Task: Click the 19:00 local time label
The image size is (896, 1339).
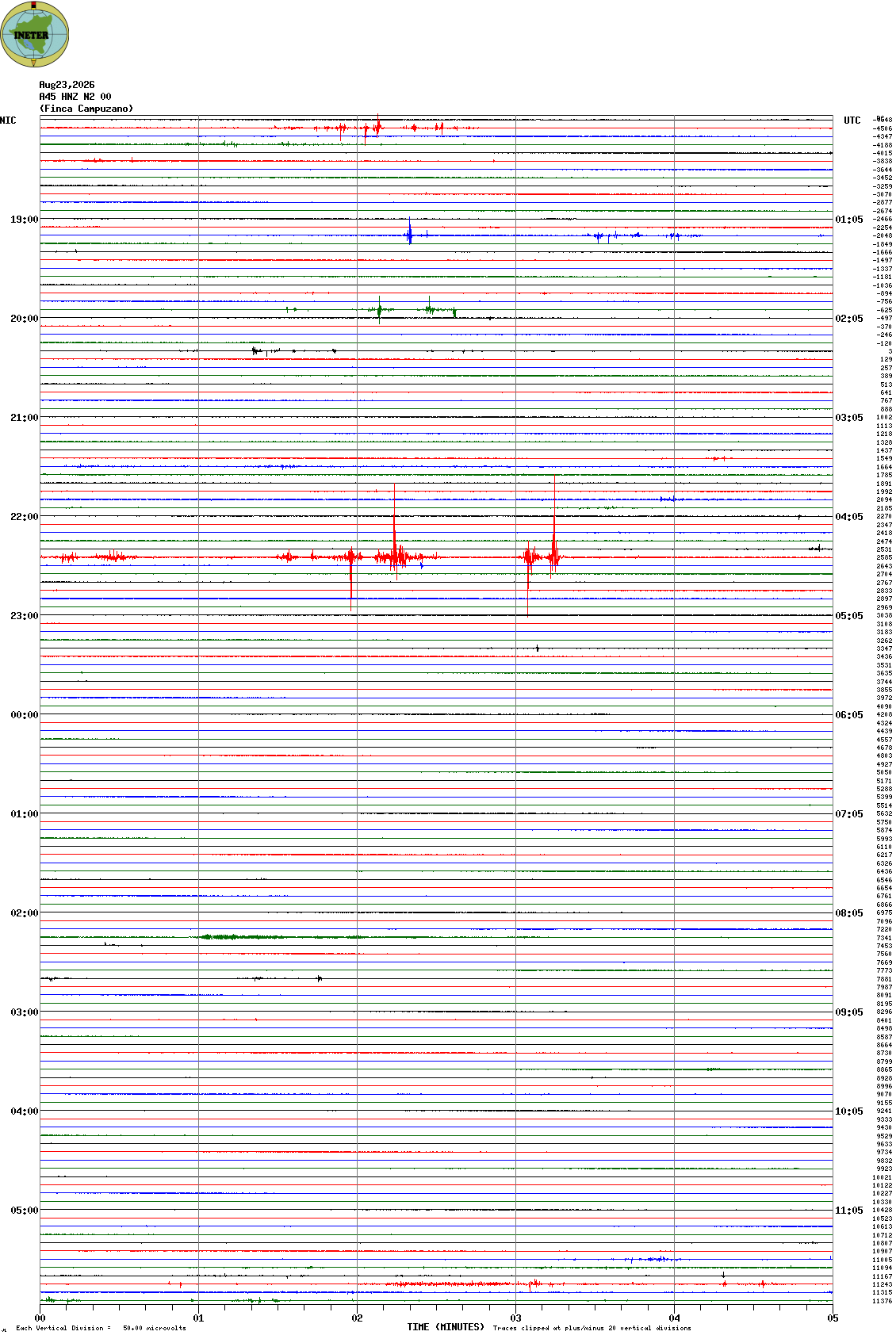Action: [24, 220]
